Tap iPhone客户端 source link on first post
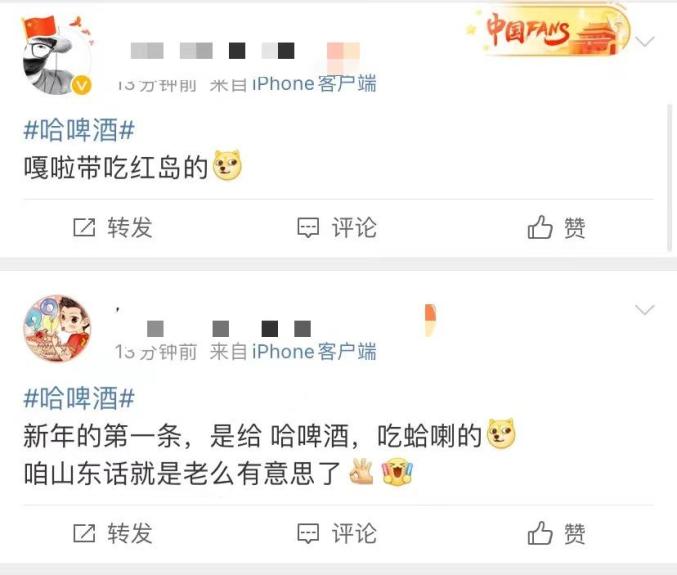 click(x=314, y=84)
